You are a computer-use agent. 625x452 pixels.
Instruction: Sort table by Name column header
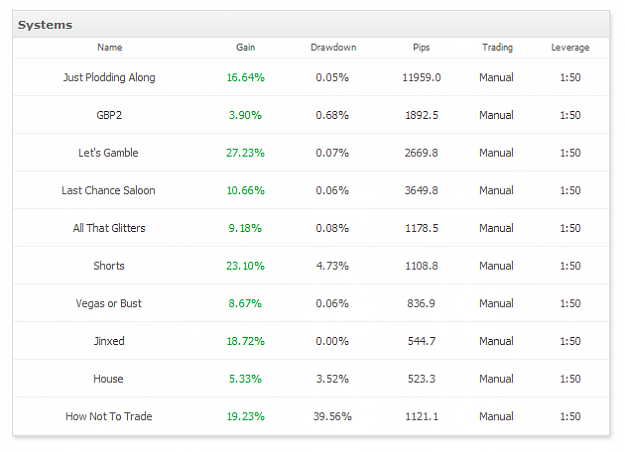point(110,47)
